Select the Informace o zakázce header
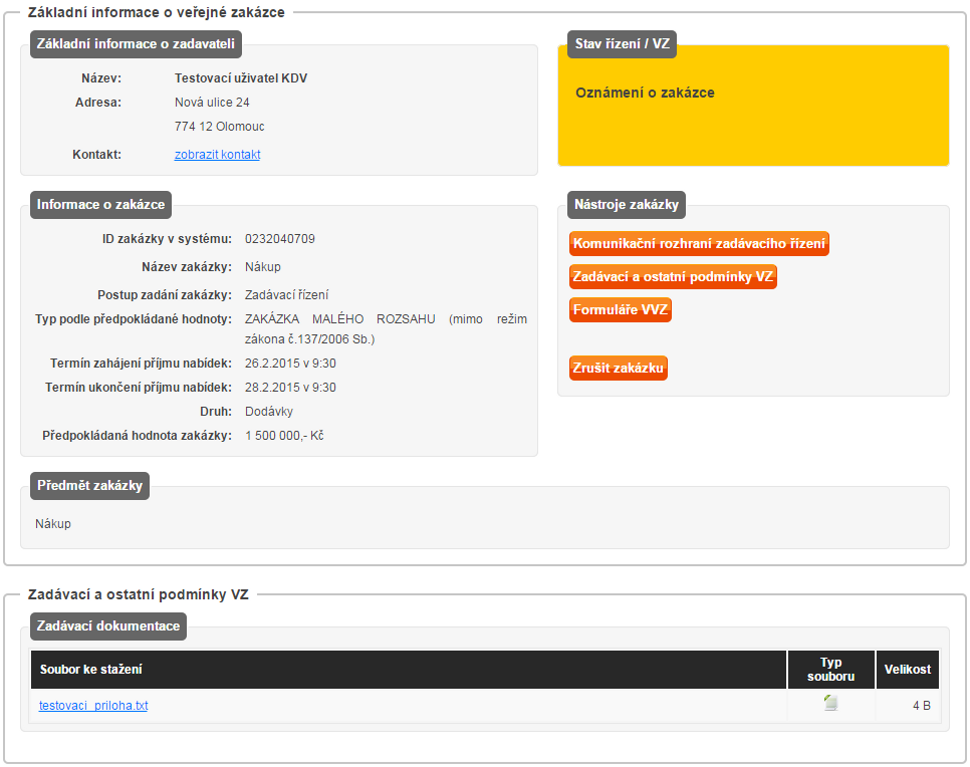Viewport: 970px width, 767px height. click(x=100, y=205)
